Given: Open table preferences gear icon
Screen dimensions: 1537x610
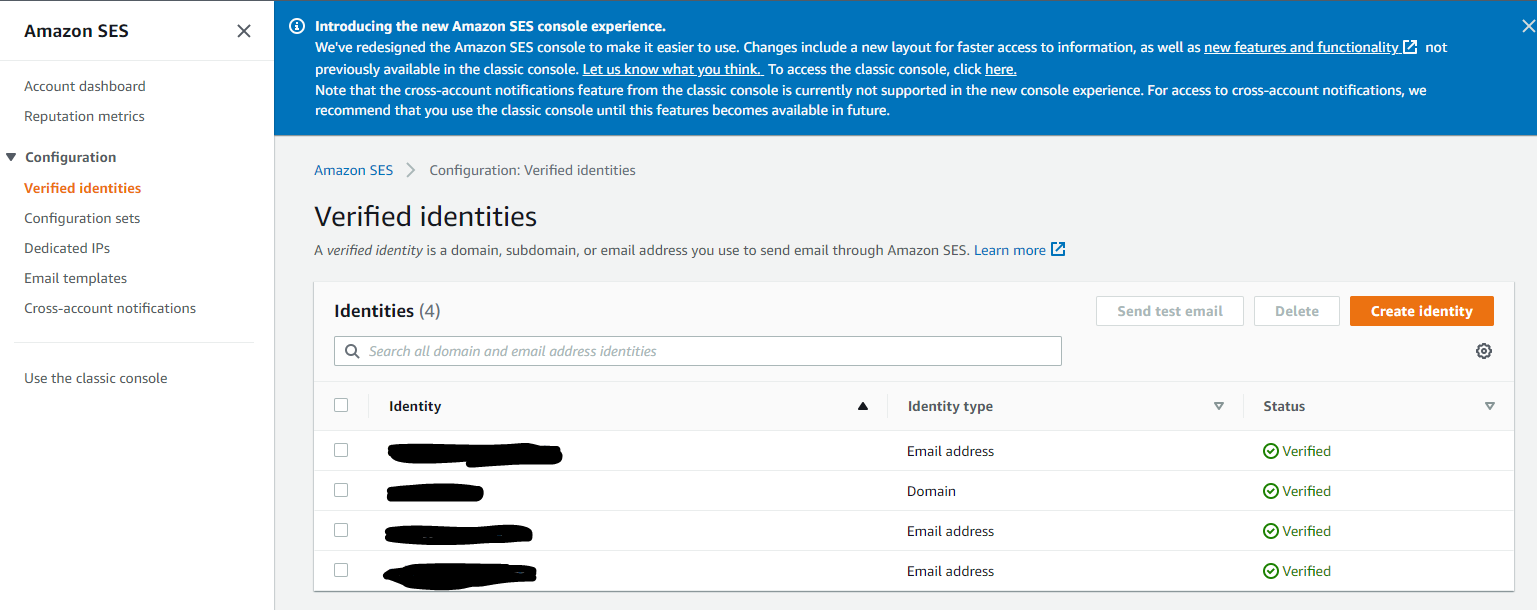Looking at the screenshot, I should pos(1484,351).
